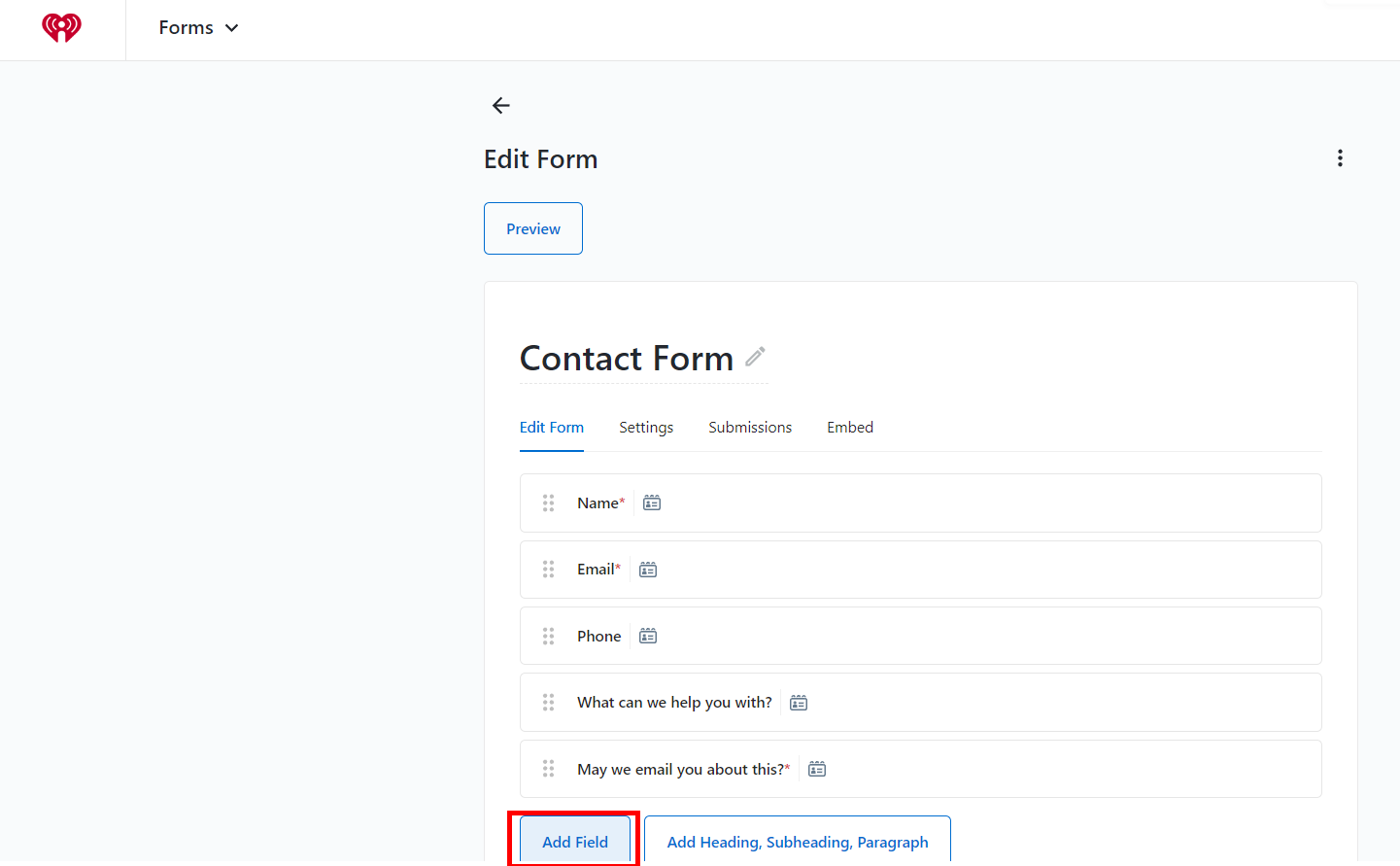The height and width of the screenshot is (866, 1400).
Task: Click Add Heading, Subheading, Paragraph
Action: pyautogui.click(x=796, y=841)
